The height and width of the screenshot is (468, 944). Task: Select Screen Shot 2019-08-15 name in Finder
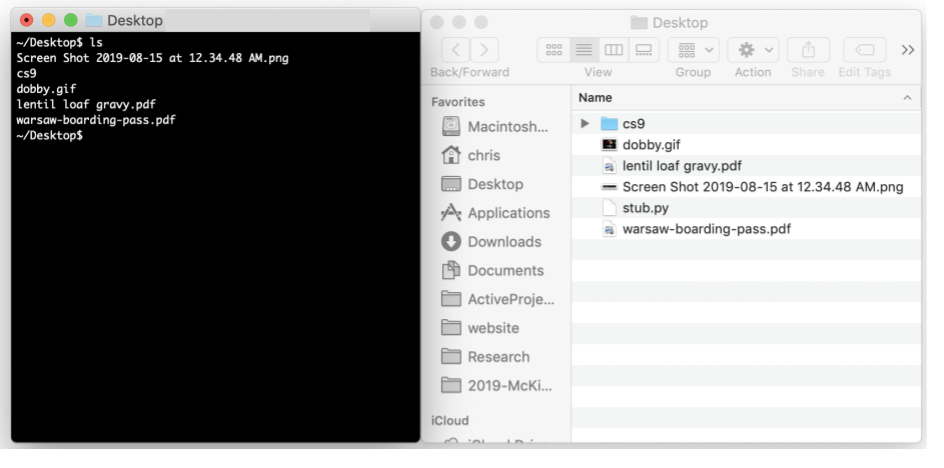763,187
